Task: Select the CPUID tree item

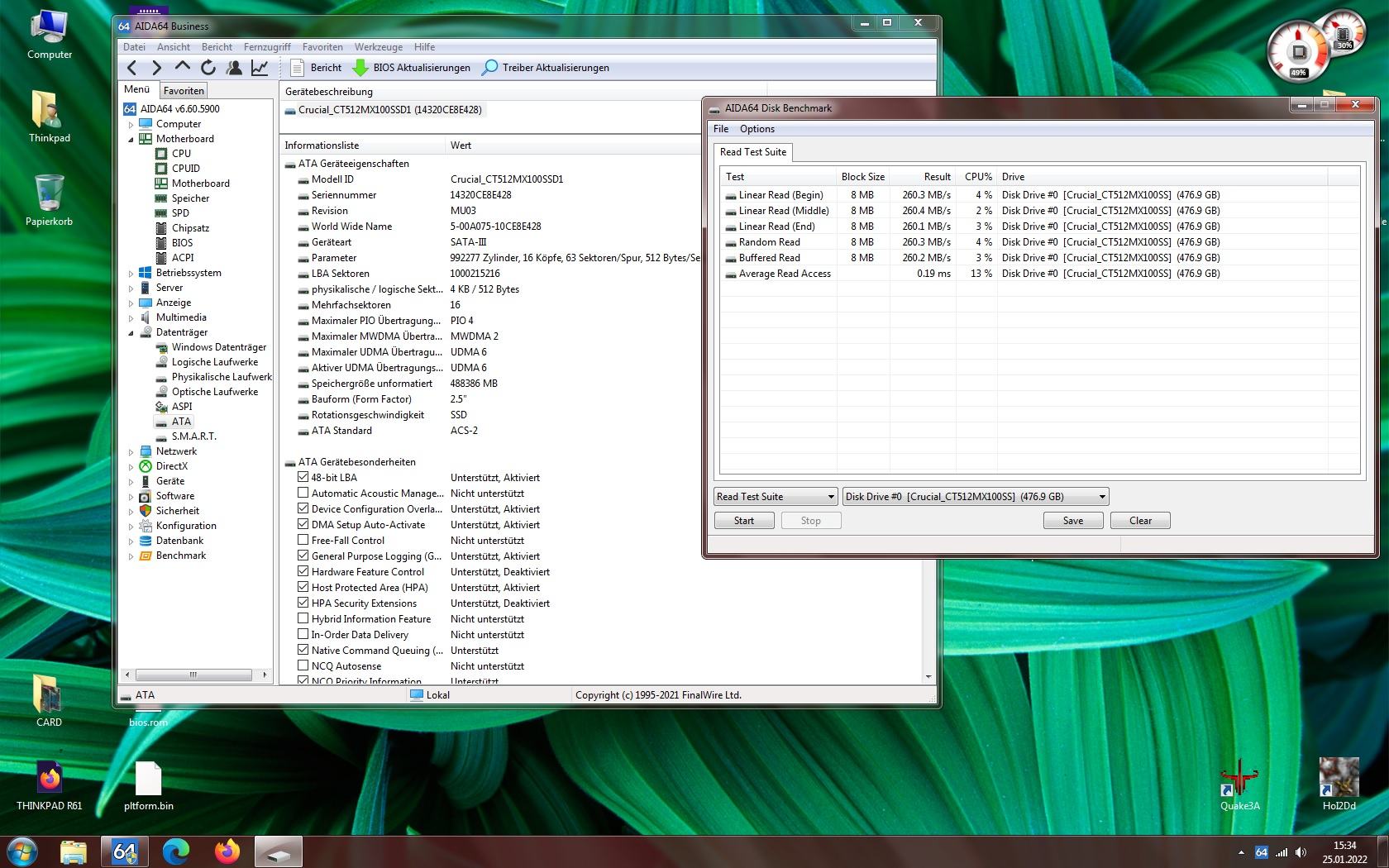Action: [x=178, y=169]
